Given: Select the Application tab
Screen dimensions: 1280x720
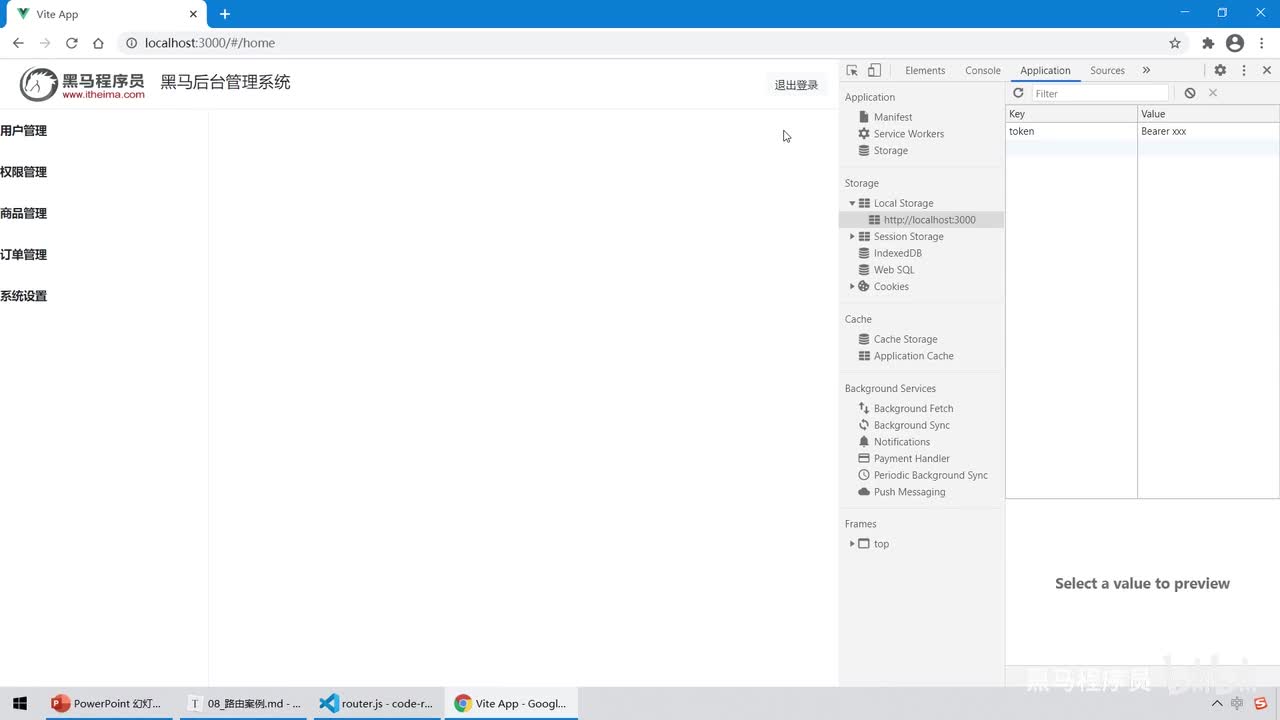Looking at the screenshot, I should 1045,70.
